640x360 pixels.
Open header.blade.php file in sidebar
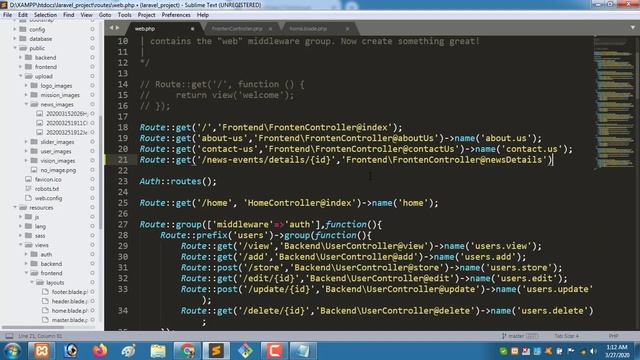[x=69, y=301]
